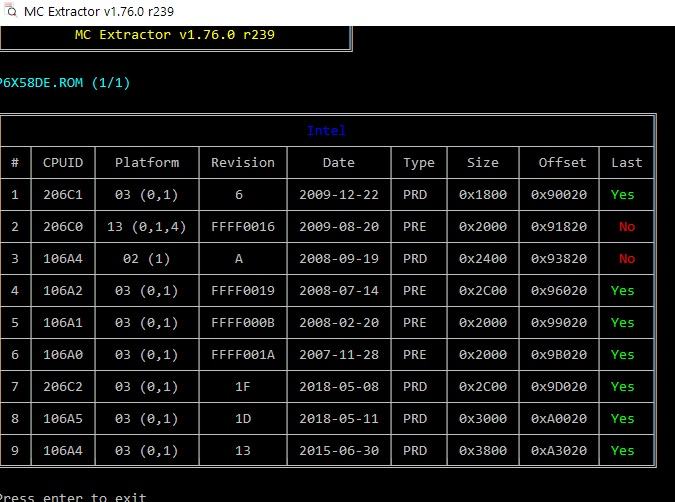Click the 'Platform' column header
Screen dimensions: 675x502
click(147, 162)
